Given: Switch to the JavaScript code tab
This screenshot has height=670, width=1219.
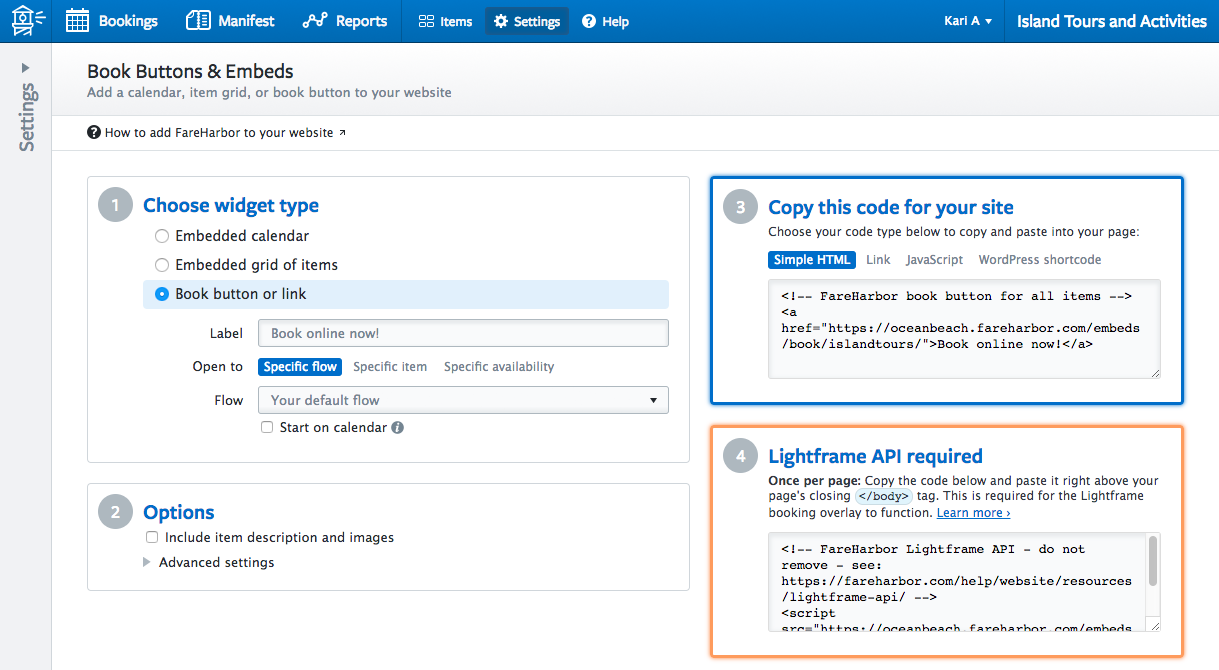Looking at the screenshot, I should (934, 260).
